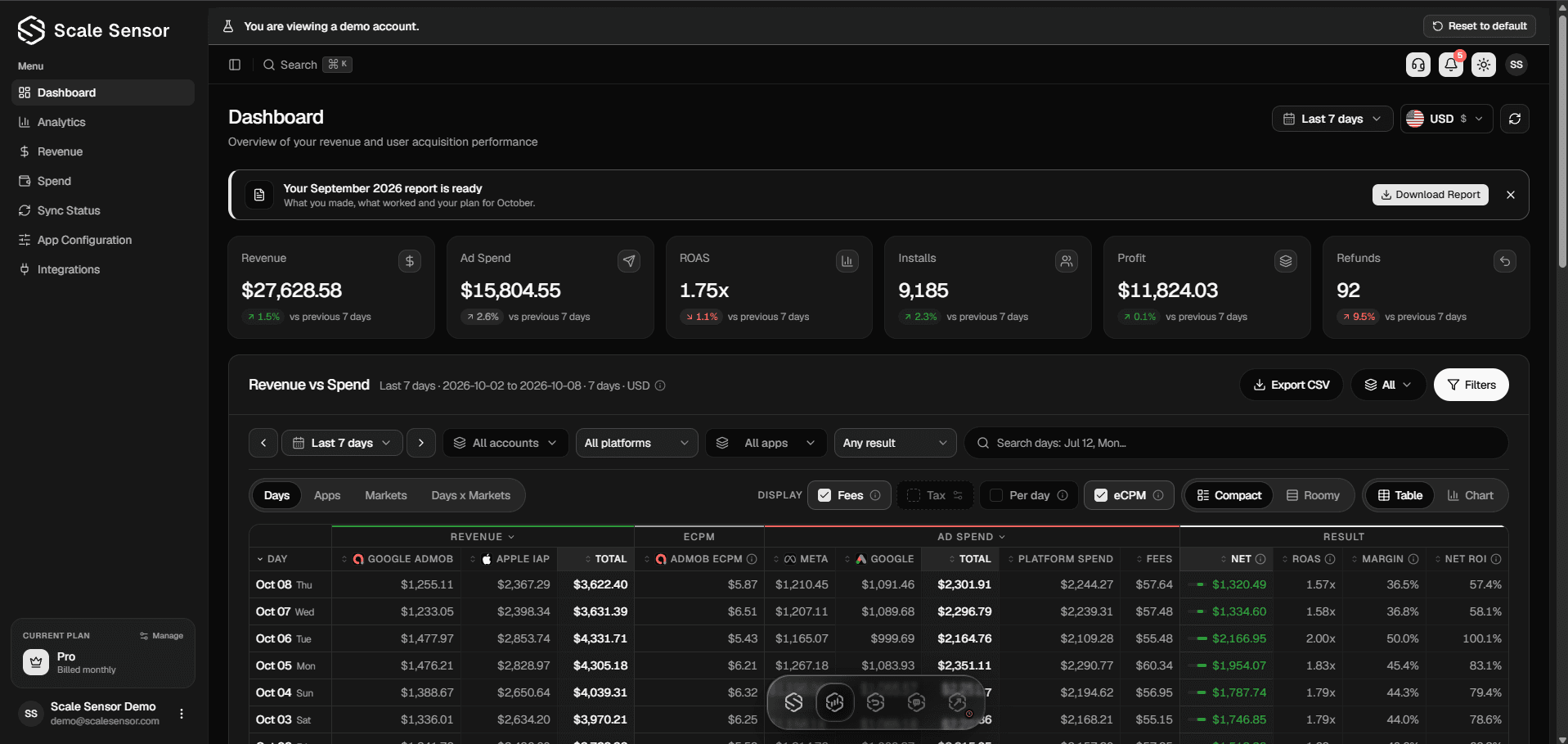This screenshot has width=1568, height=744.
Task: Switch to the Markets tab
Action: 386,495
